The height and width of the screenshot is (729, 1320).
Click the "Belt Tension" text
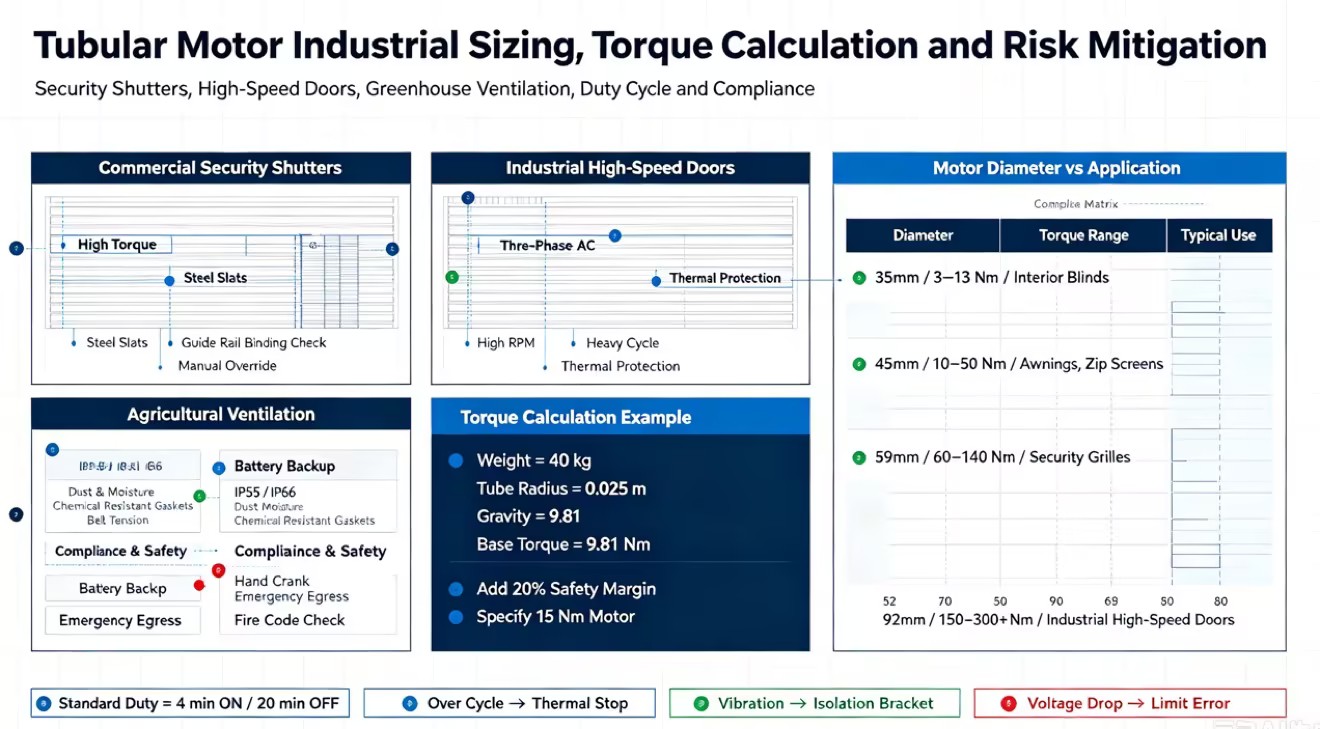click(118, 520)
